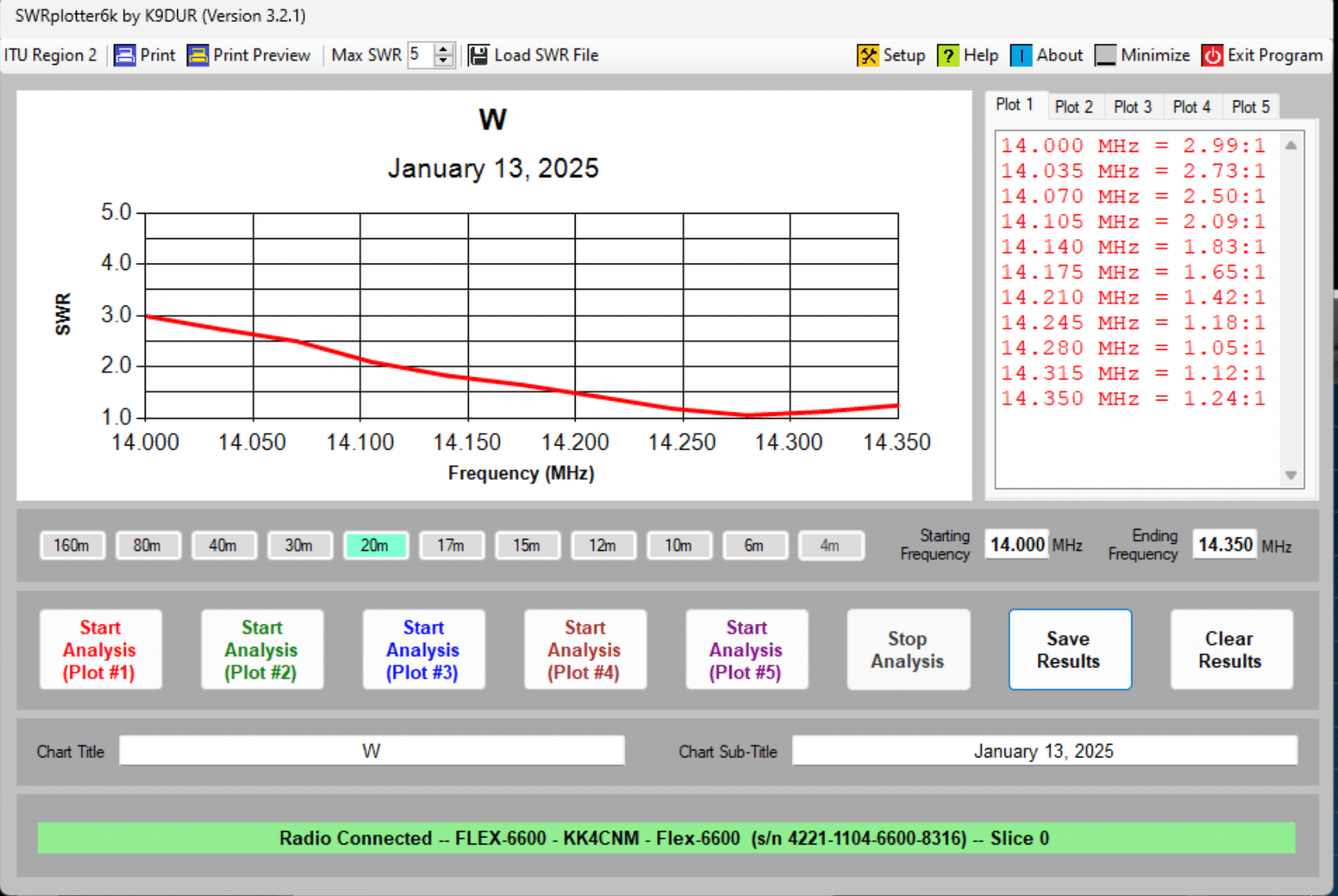Select the 10m band
The width and height of the screenshot is (1338, 896).
[x=679, y=545]
